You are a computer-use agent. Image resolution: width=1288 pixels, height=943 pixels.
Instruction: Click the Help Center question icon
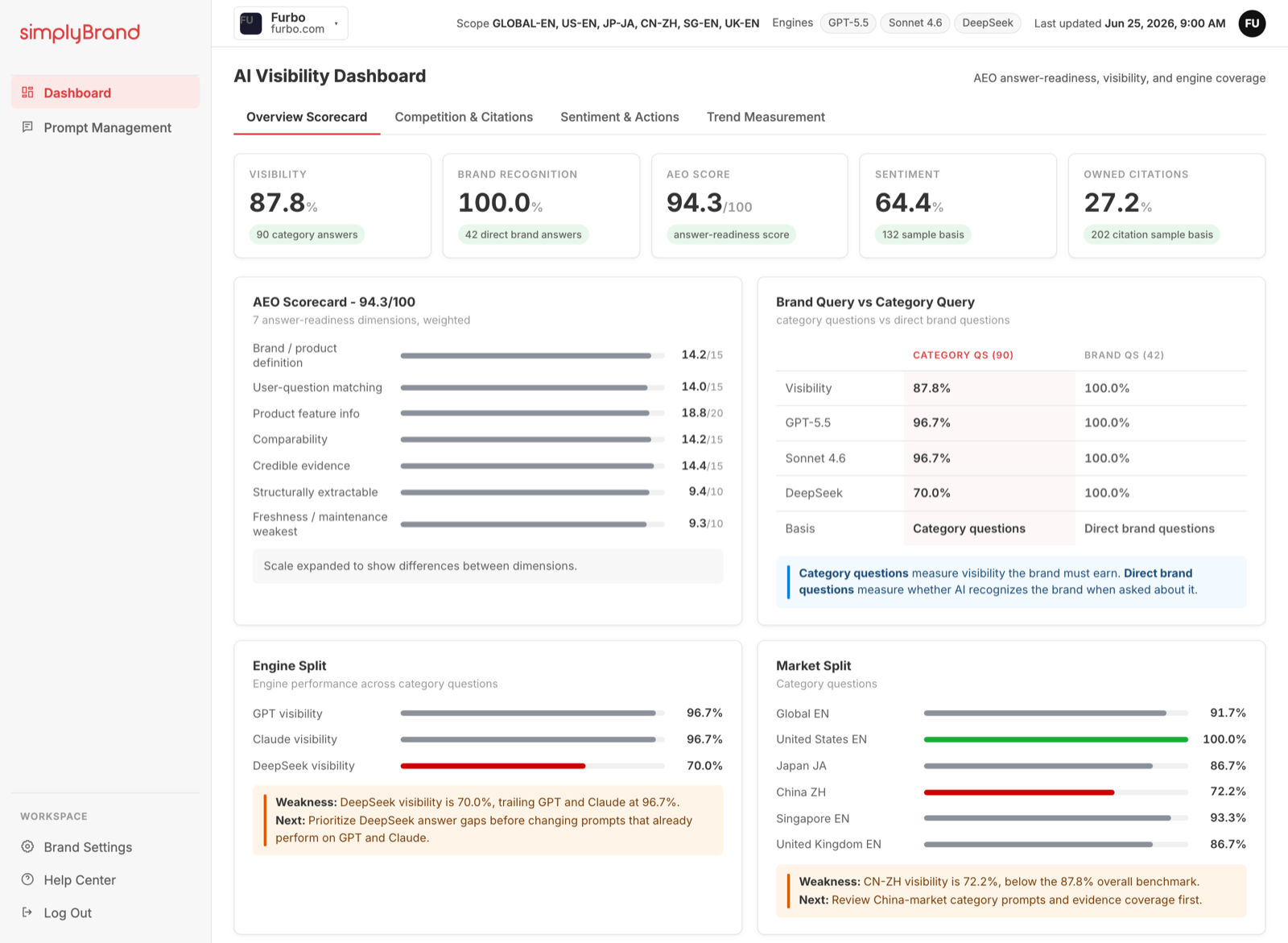point(27,879)
